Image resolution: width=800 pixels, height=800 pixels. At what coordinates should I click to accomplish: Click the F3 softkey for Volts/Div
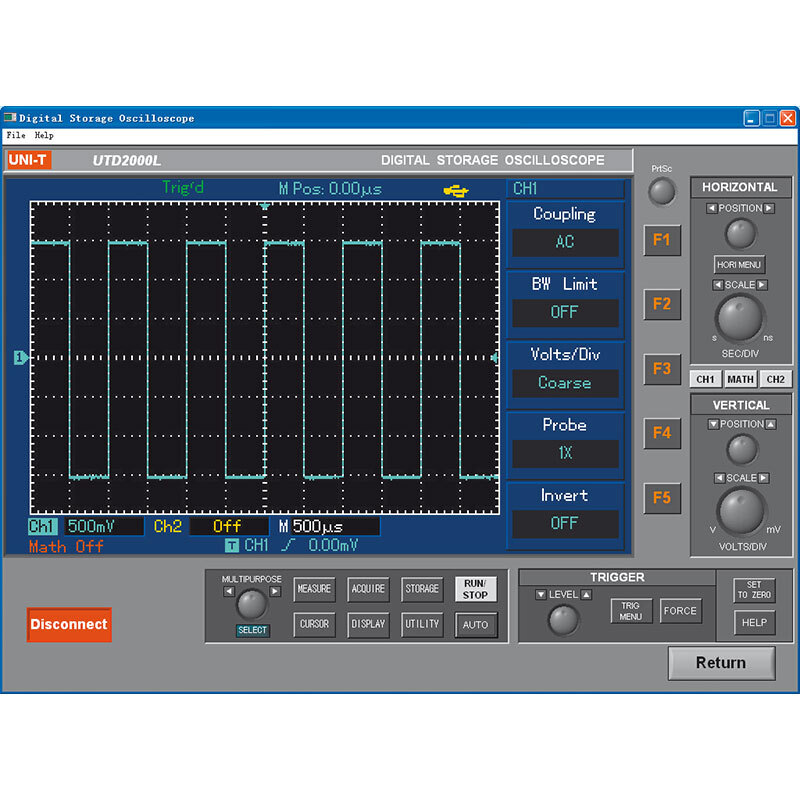[x=662, y=368]
